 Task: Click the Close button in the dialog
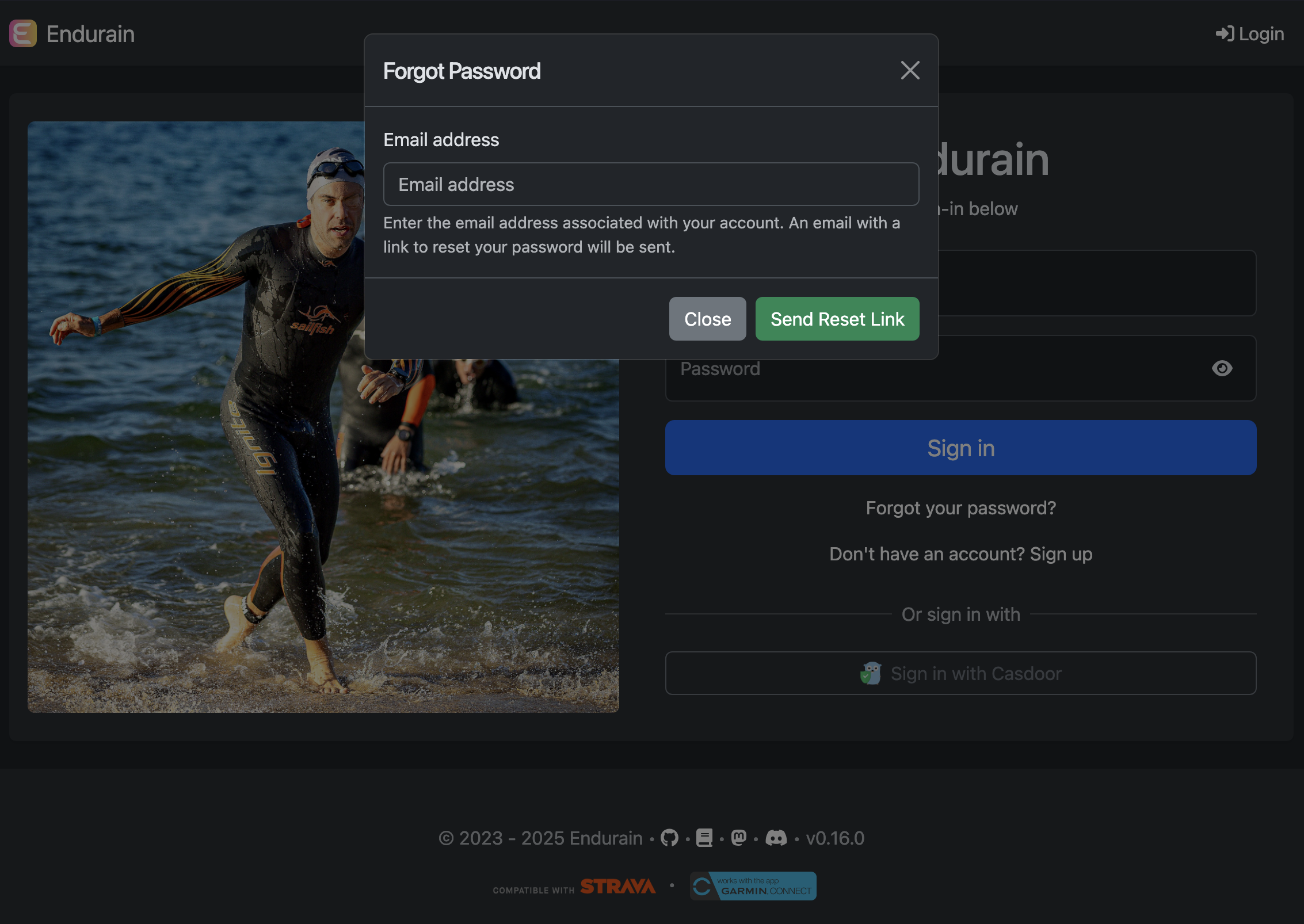[707, 319]
